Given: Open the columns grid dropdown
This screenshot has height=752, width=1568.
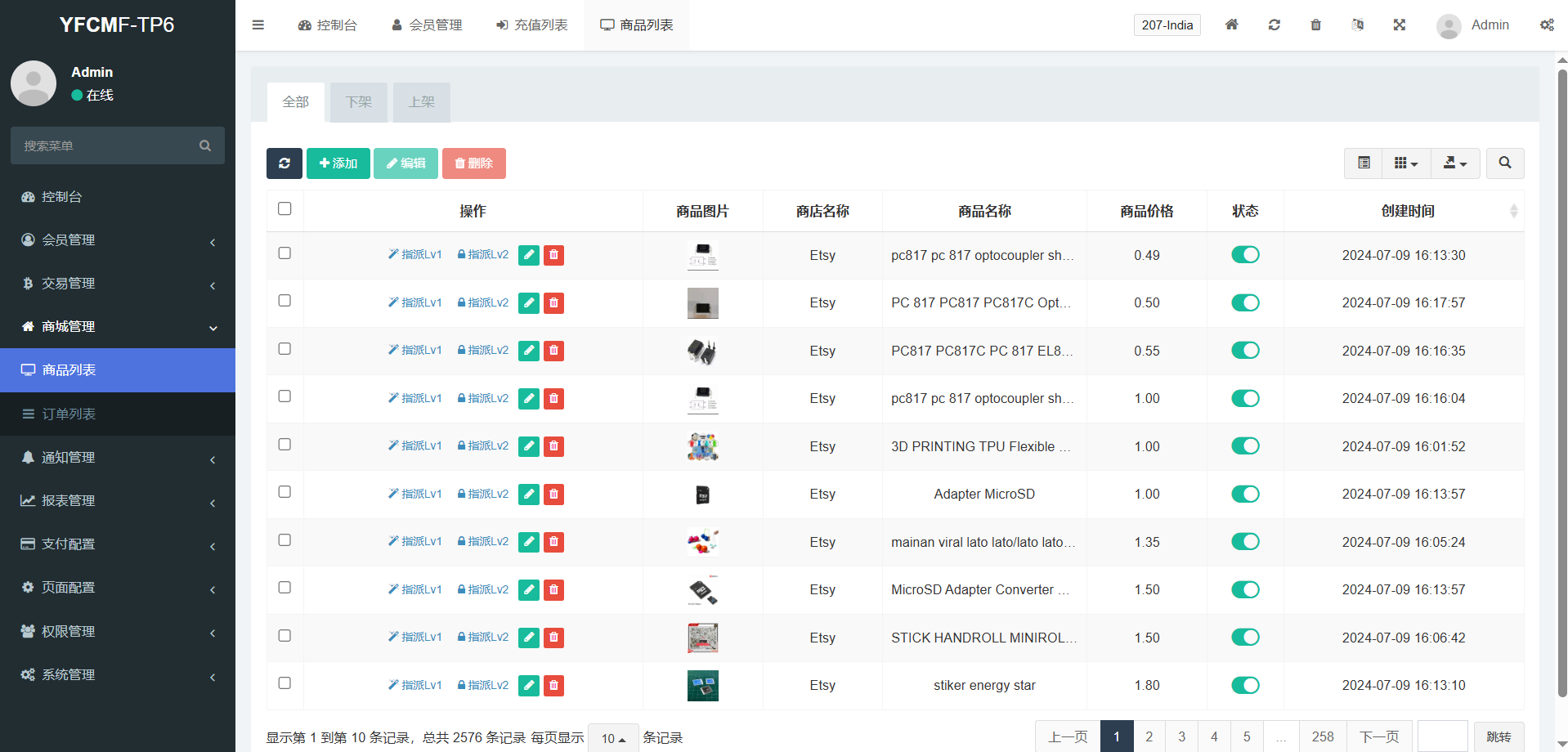Looking at the screenshot, I should click(x=1405, y=163).
